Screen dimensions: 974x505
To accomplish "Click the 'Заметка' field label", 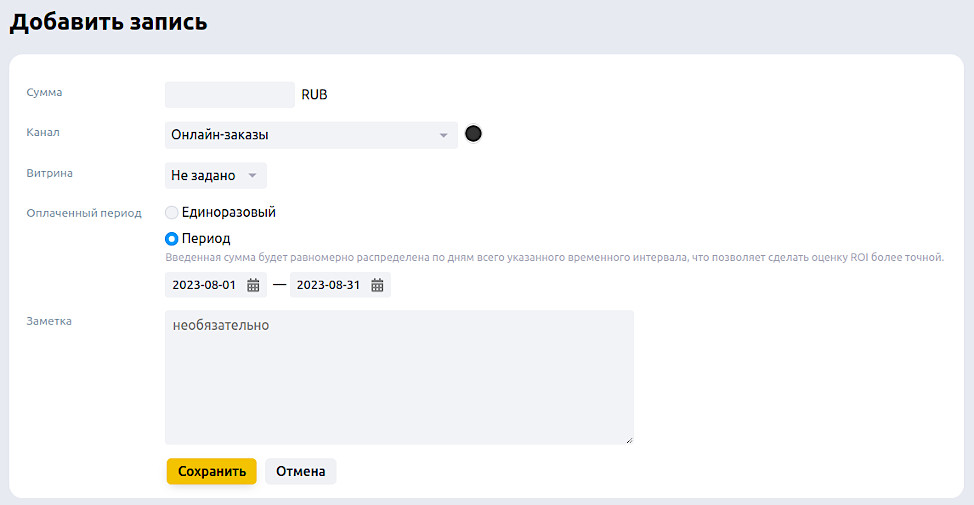I will tap(49, 321).
